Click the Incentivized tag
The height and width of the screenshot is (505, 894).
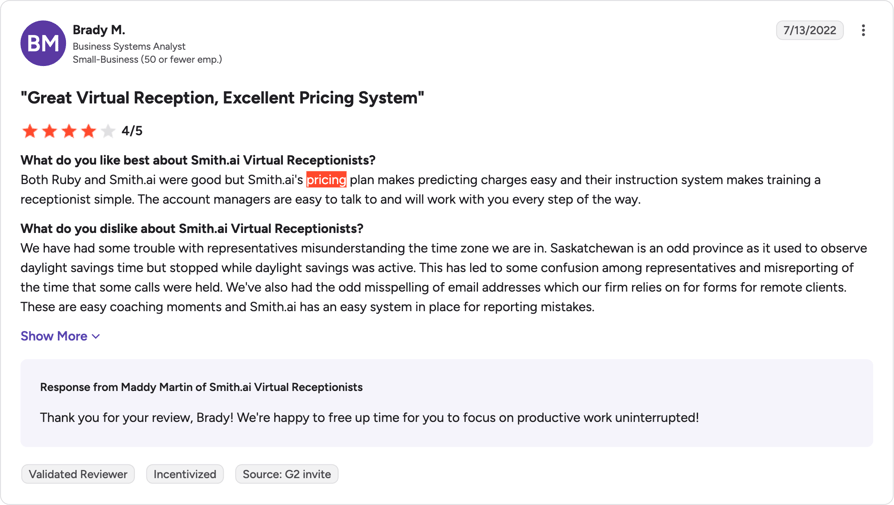185,474
